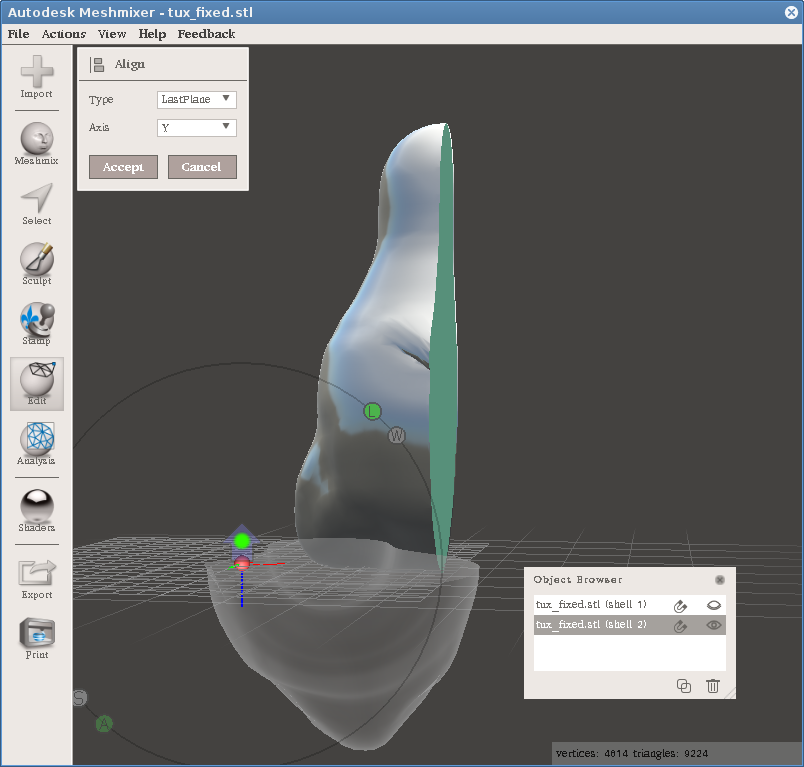Click Cancel in the Align panel

202,167
